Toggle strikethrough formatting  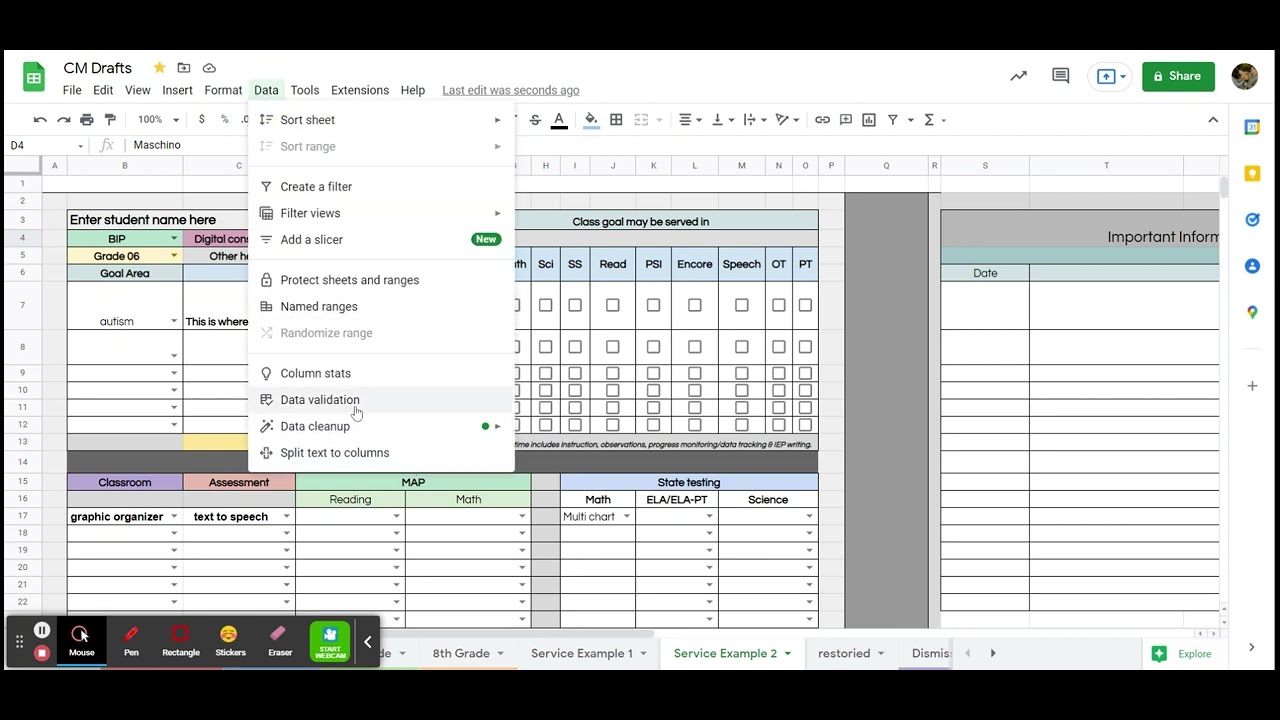[535, 120]
